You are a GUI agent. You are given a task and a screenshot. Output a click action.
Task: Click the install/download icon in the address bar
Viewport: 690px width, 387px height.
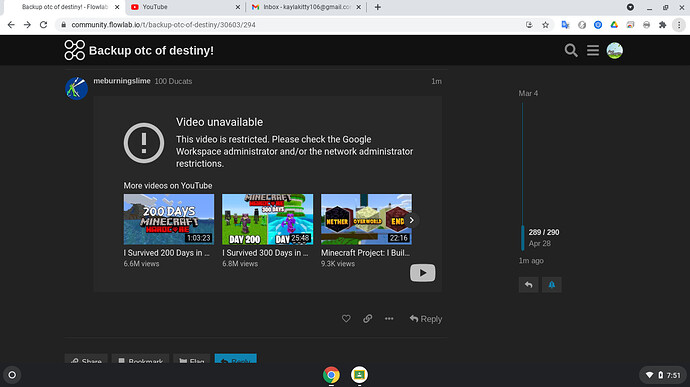point(529,25)
